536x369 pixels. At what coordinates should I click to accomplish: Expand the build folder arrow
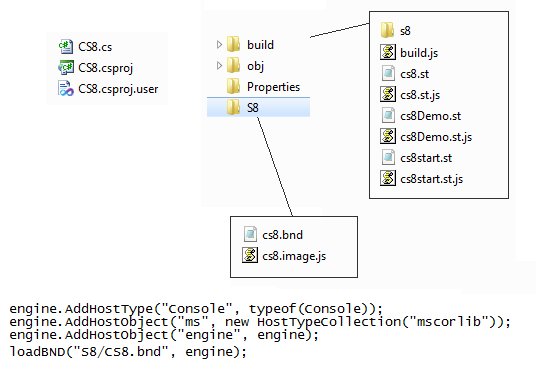coord(219,45)
